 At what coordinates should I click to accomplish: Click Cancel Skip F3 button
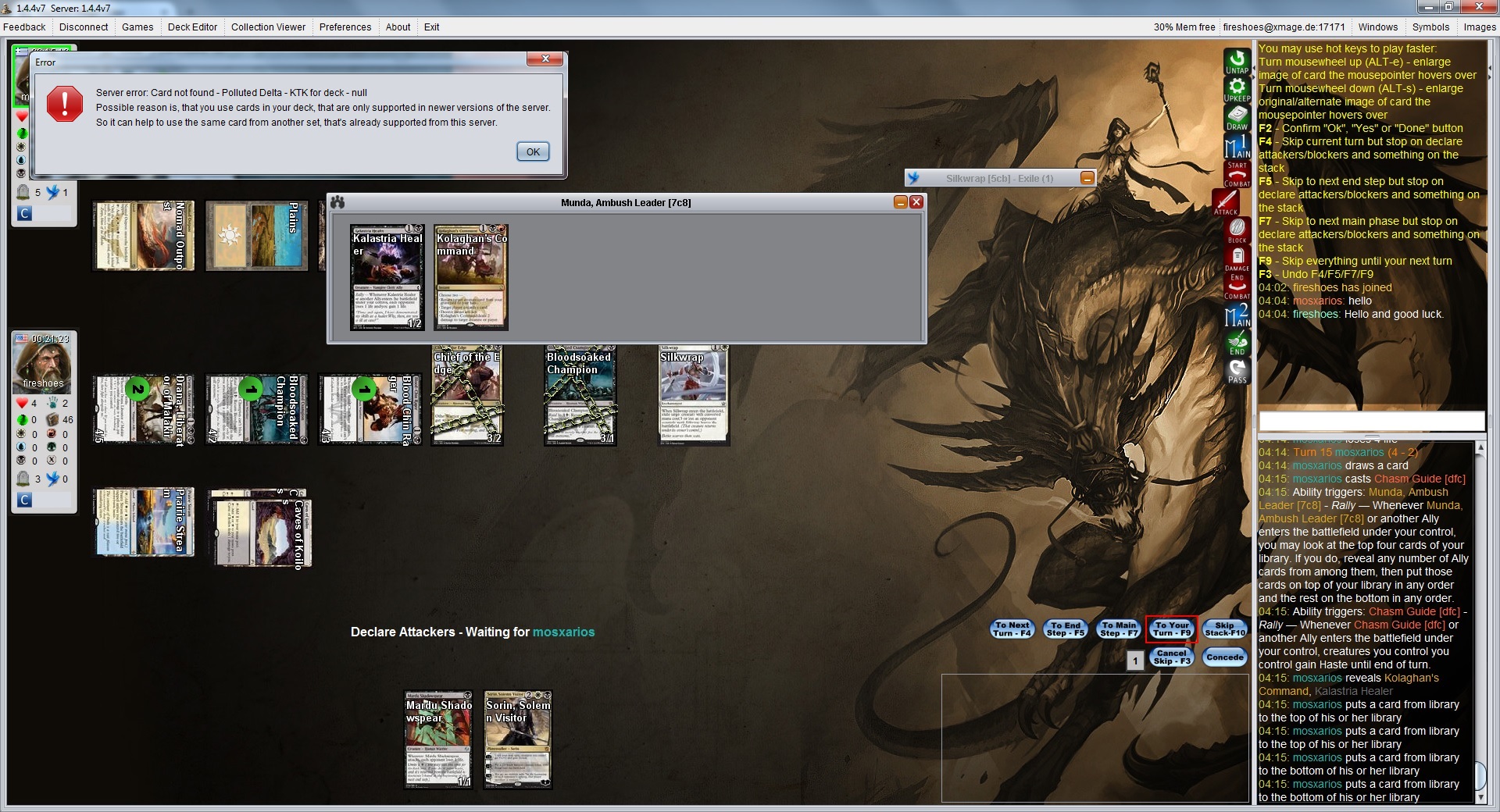tap(1171, 657)
